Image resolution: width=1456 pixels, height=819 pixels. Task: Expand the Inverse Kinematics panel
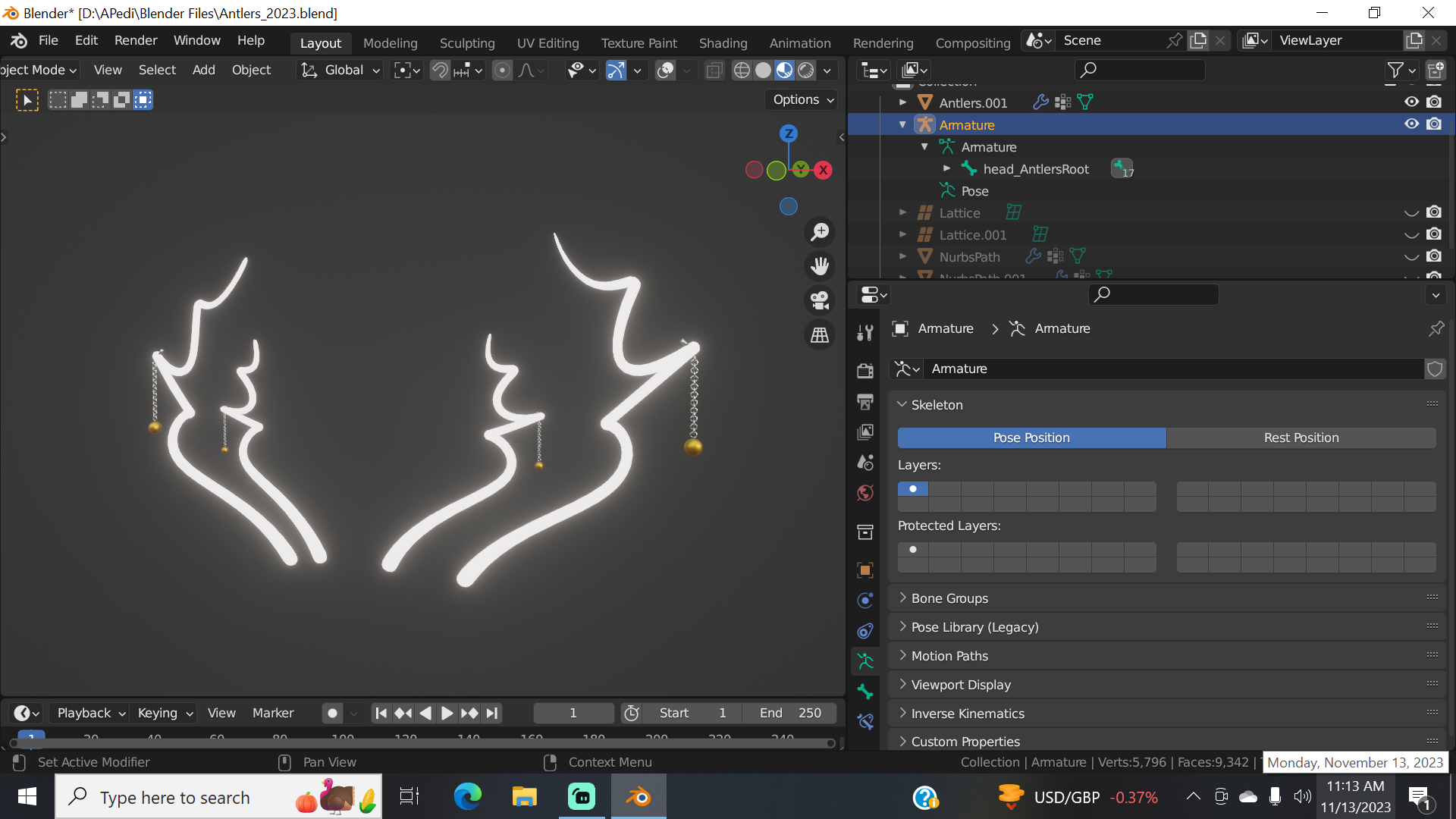(967, 714)
